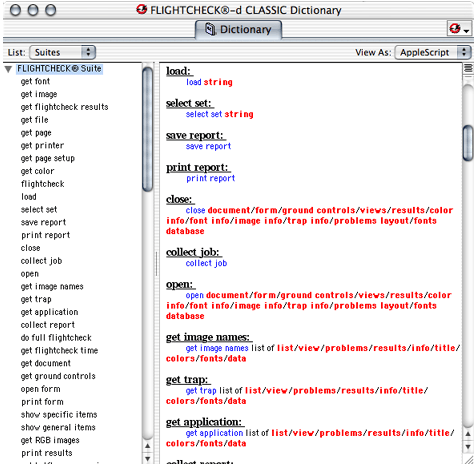Image resolution: width=474 pixels, height=464 pixels.
Task: Select 'print form' in the suite list
Action: click(42, 402)
